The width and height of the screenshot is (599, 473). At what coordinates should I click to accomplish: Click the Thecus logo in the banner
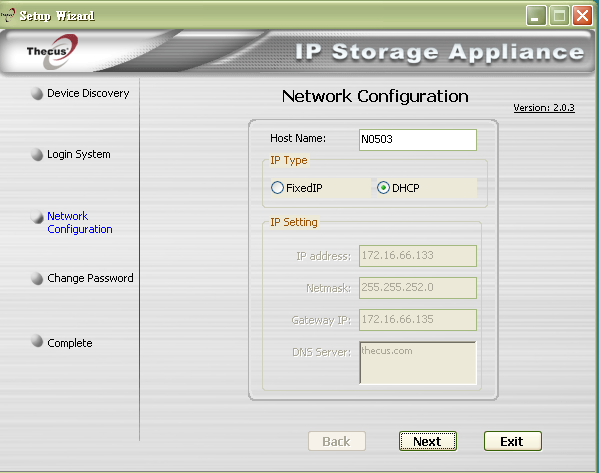(52, 52)
